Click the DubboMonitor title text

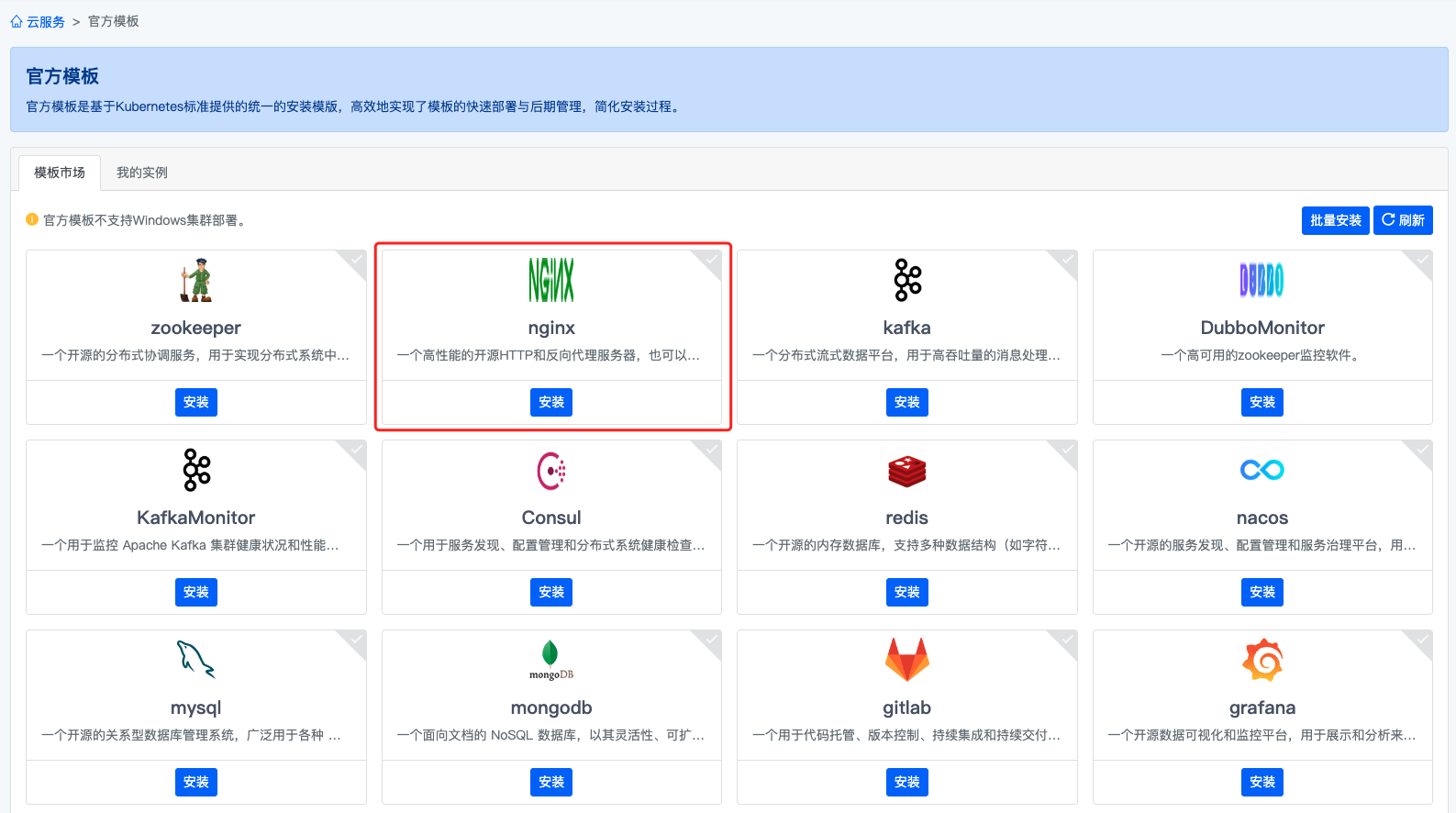coord(1262,328)
